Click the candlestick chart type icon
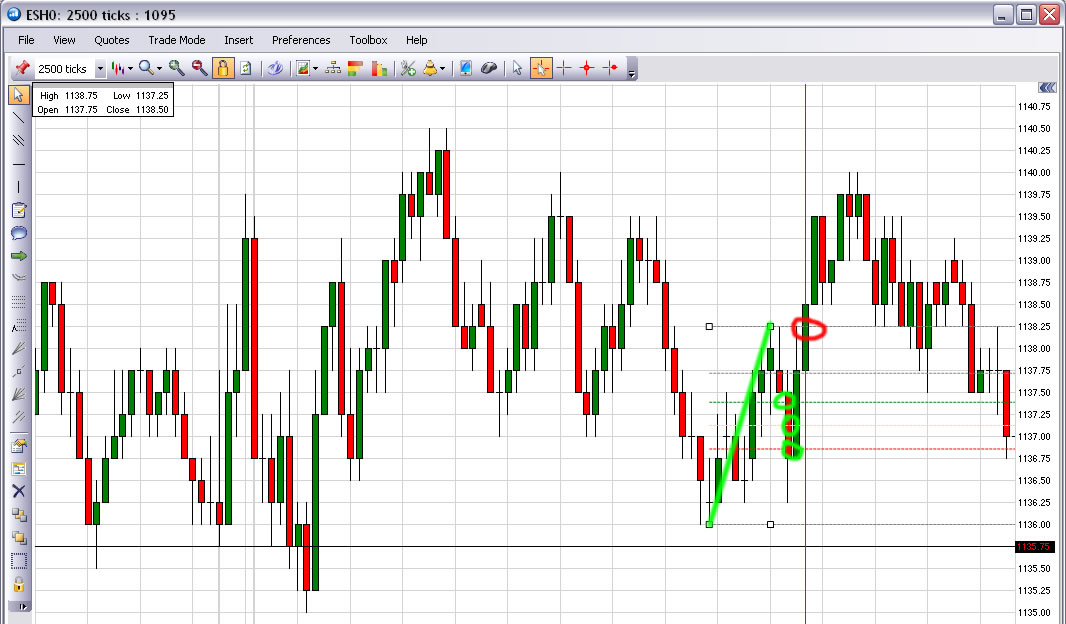This screenshot has width=1066, height=624. 118,68
